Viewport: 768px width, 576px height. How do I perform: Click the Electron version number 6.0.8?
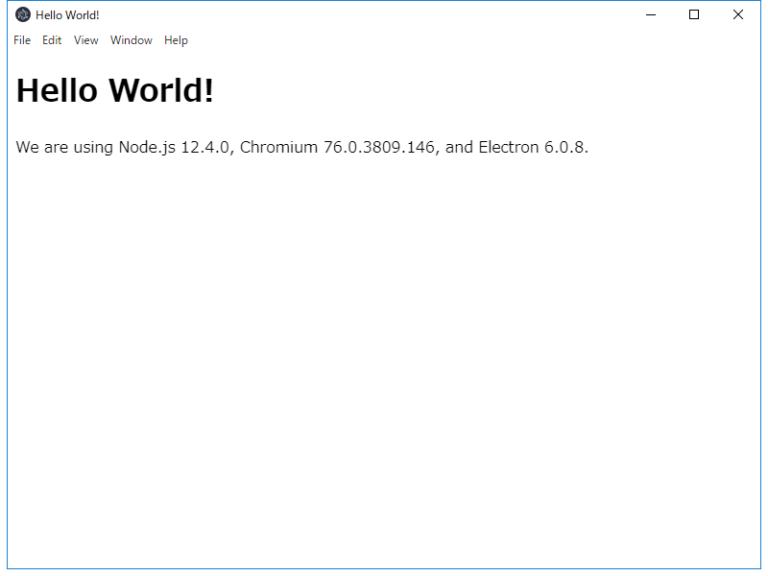pos(566,147)
